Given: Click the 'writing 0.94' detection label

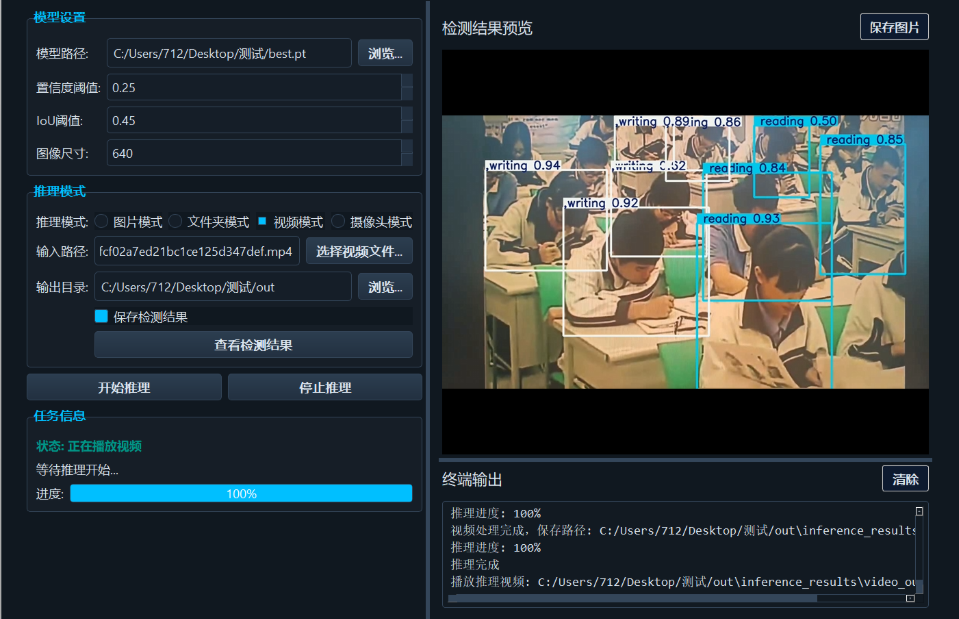Looking at the screenshot, I should pos(524,165).
